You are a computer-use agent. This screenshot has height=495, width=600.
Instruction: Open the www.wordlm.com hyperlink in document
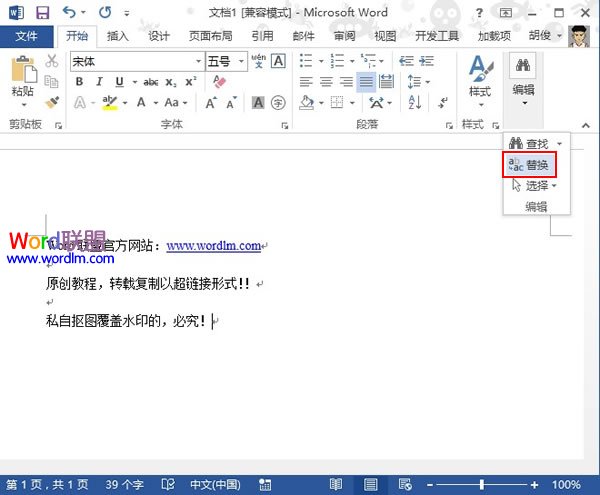pyautogui.click(x=214, y=246)
